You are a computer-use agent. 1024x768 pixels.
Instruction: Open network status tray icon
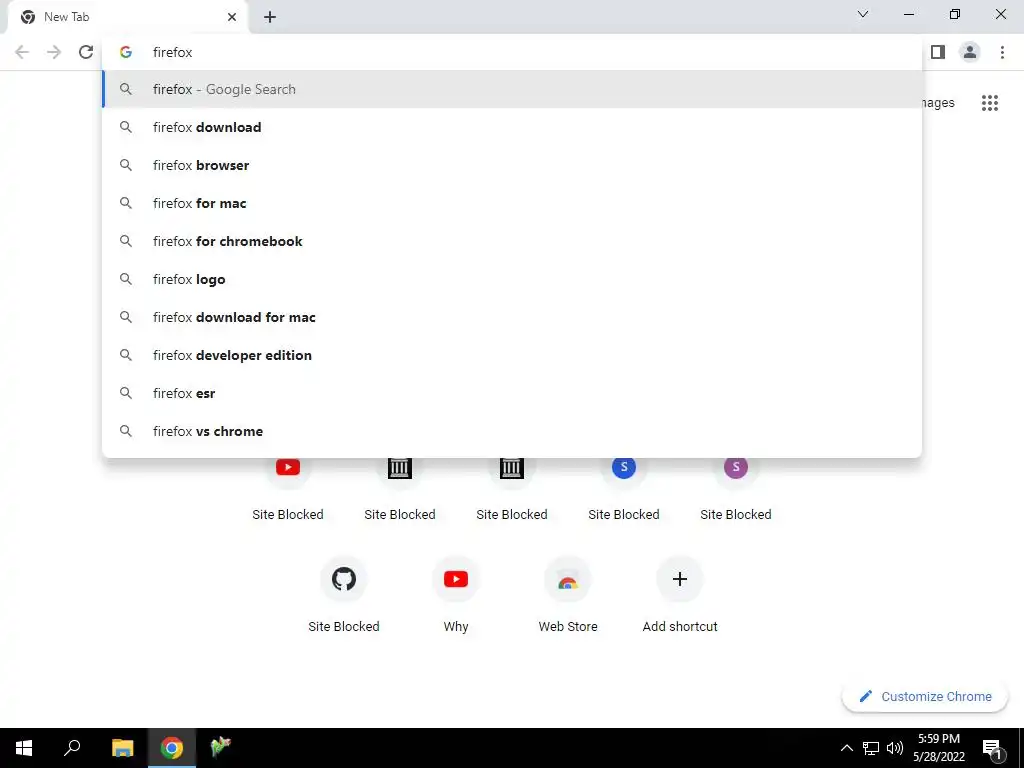[x=871, y=748]
